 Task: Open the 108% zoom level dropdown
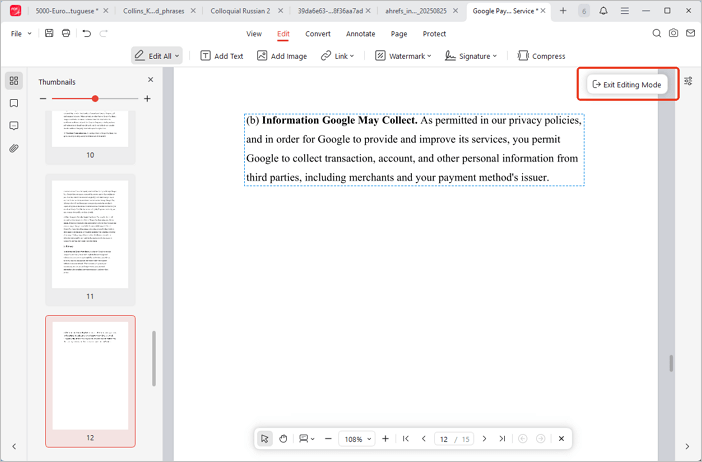[356, 439]
